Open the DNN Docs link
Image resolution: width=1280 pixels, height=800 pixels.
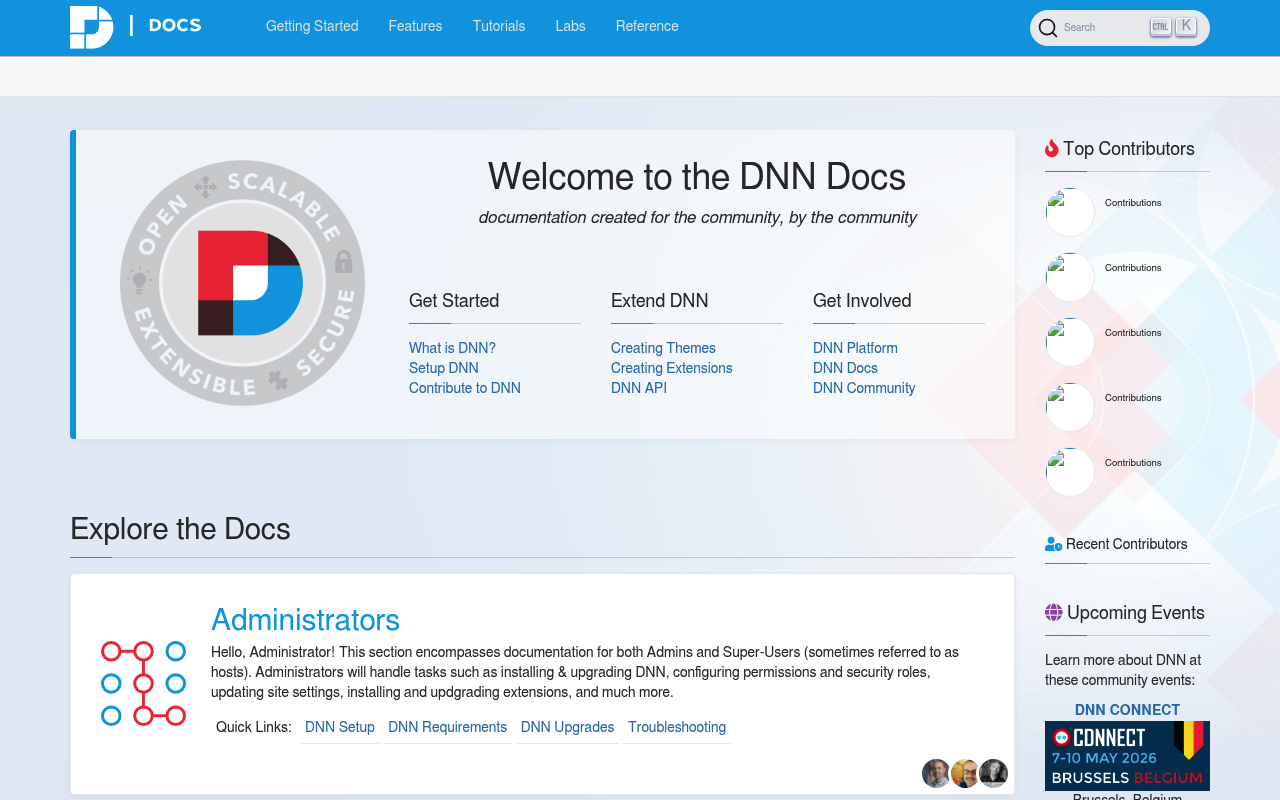tap(845, 368)
